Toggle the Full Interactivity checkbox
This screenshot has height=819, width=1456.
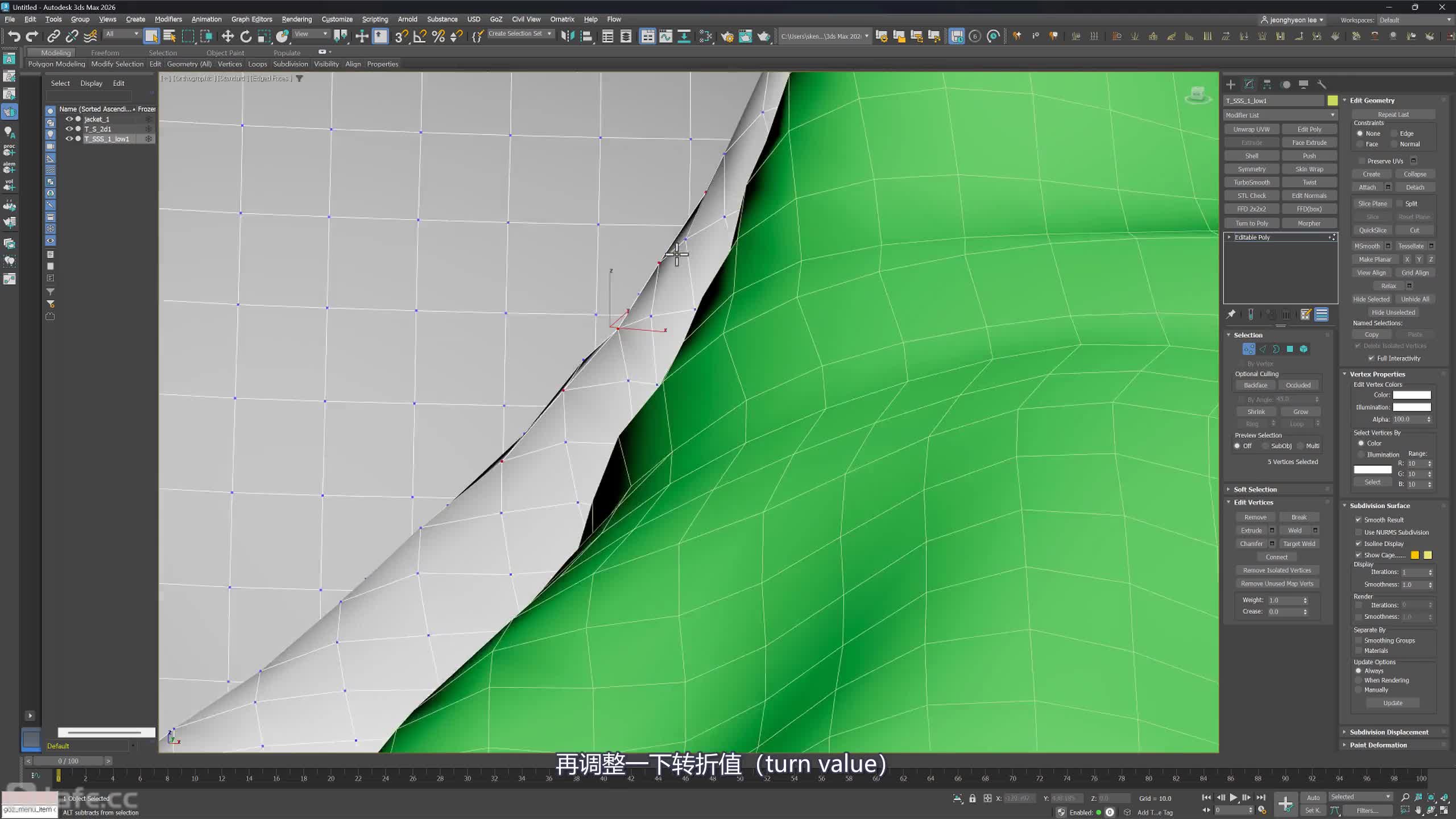pyautogui.click(x=1371, y=358)
